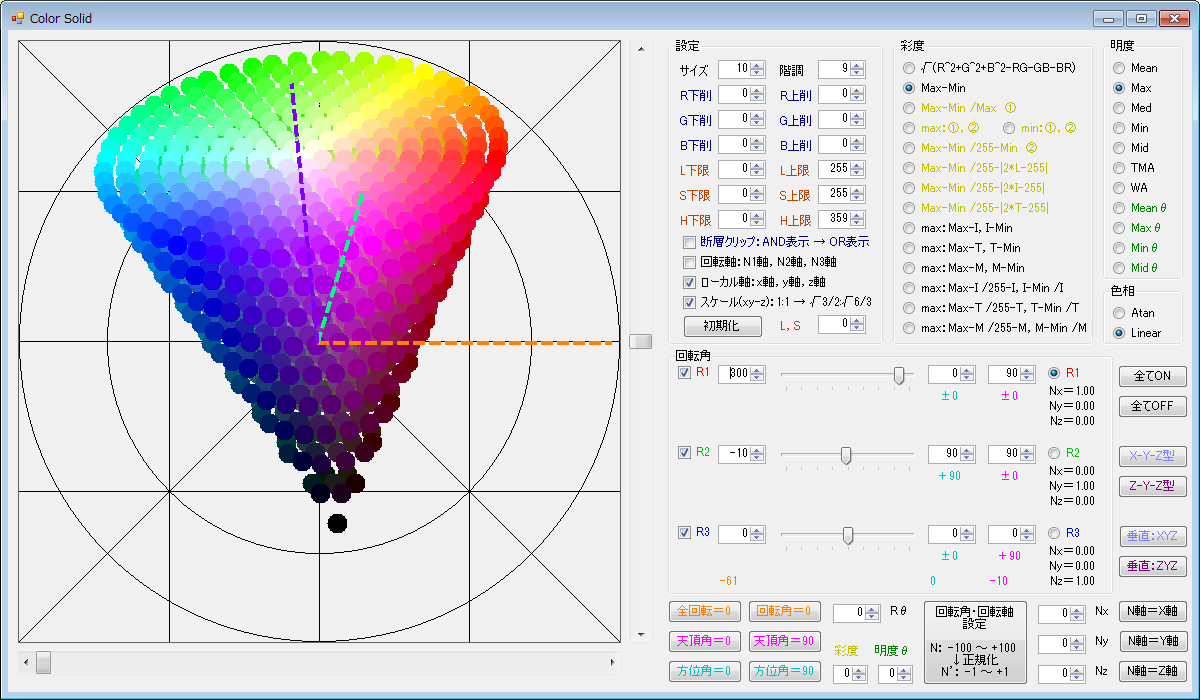Choose the Max-Min /255-Min ② saturation option
Screen dimensions: 1200x700
point(909,148)
